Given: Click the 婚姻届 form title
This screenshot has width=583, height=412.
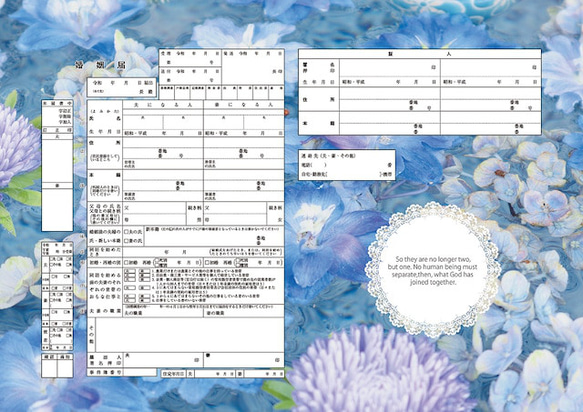Looking at the screenshot, I should click(x=101, y=65).
